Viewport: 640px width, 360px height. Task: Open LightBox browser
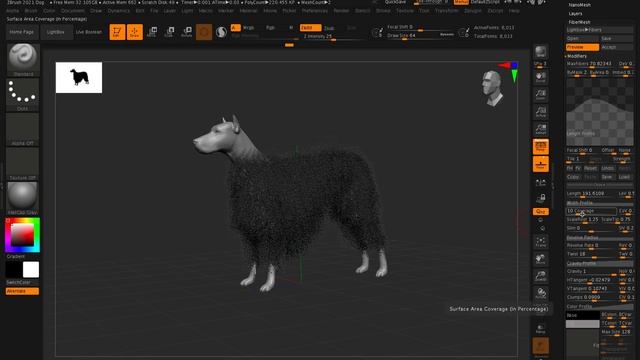pos(56,32)
